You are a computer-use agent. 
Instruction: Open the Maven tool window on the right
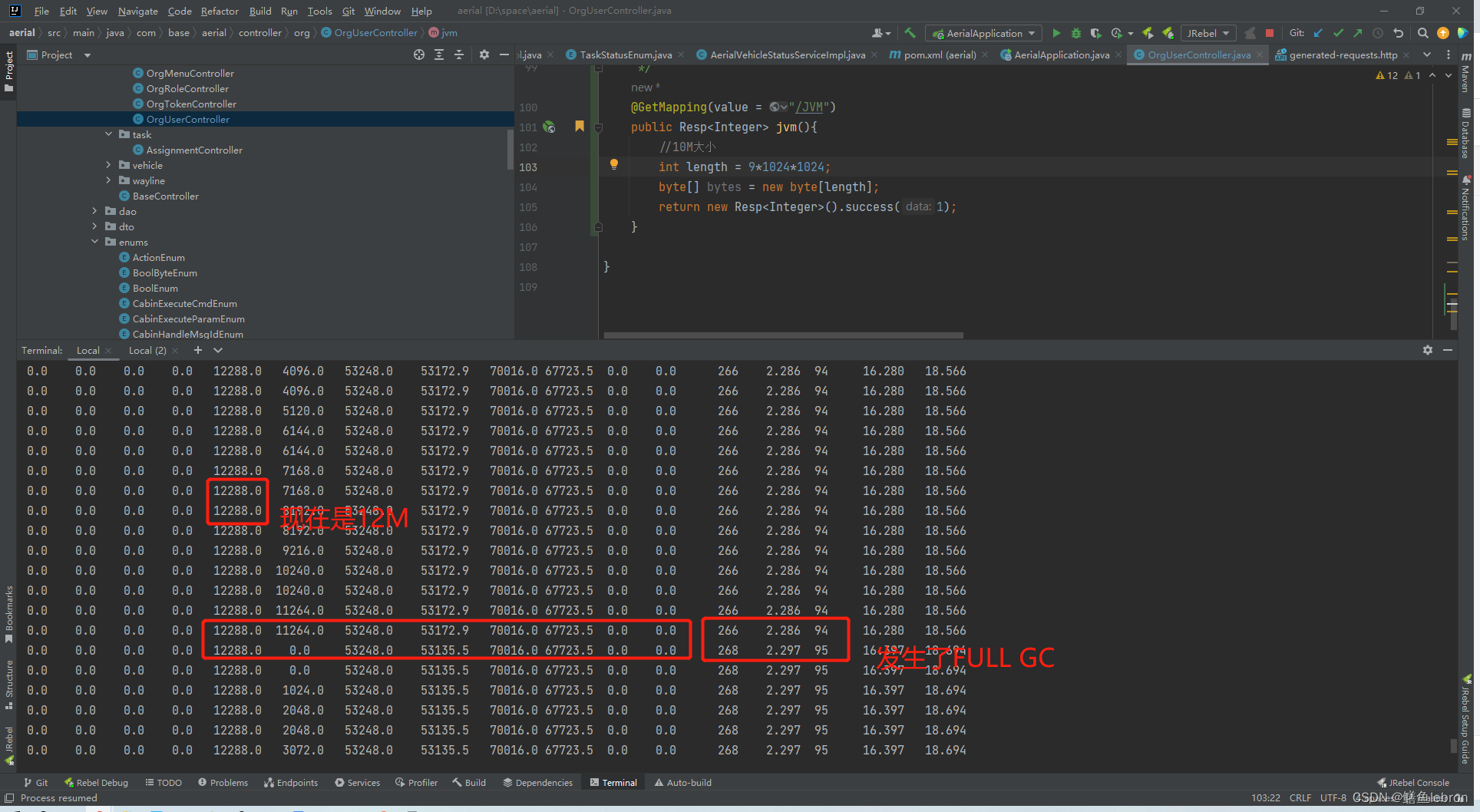tap(1466, 77)
